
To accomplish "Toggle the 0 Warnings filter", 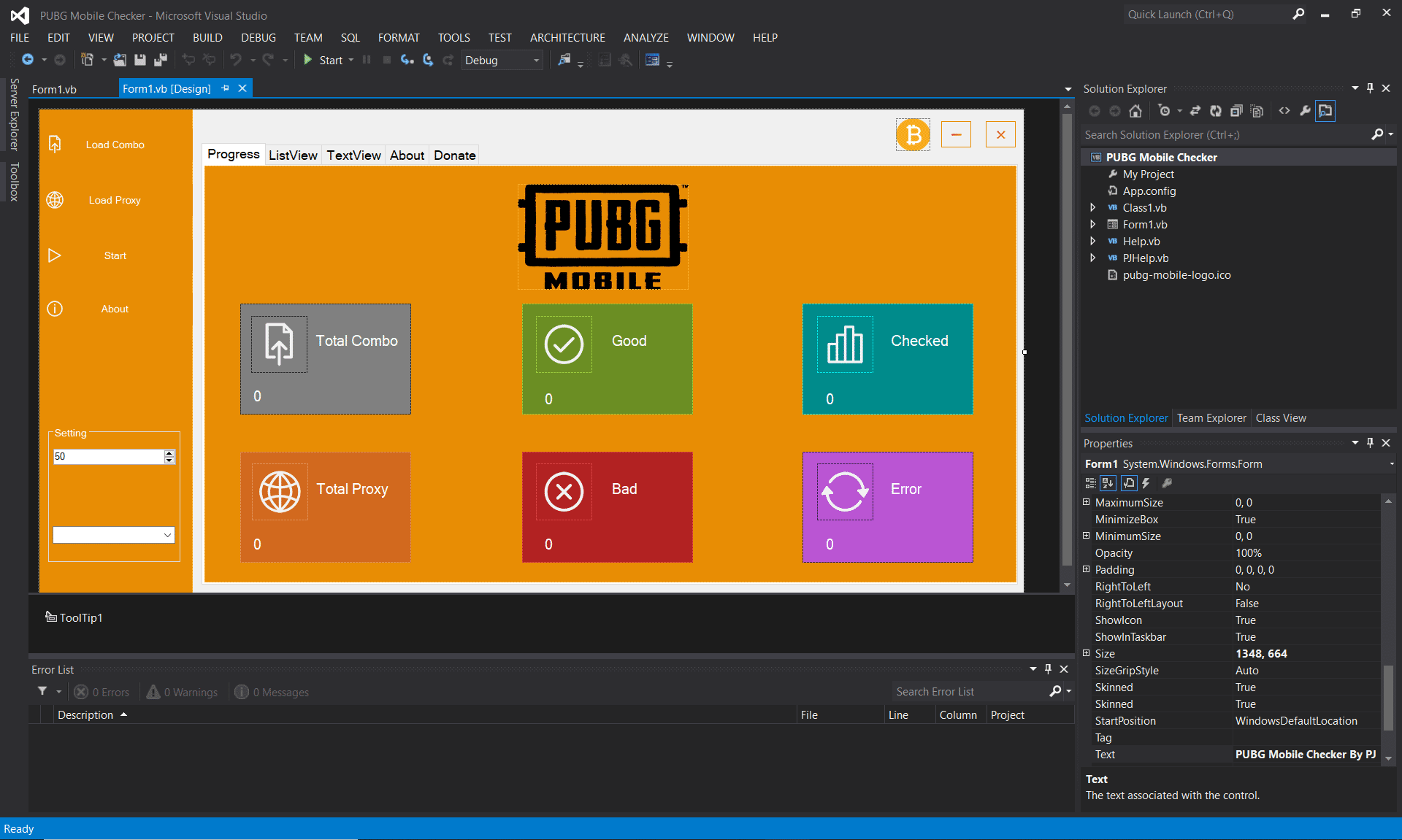I will coord(181,692).
